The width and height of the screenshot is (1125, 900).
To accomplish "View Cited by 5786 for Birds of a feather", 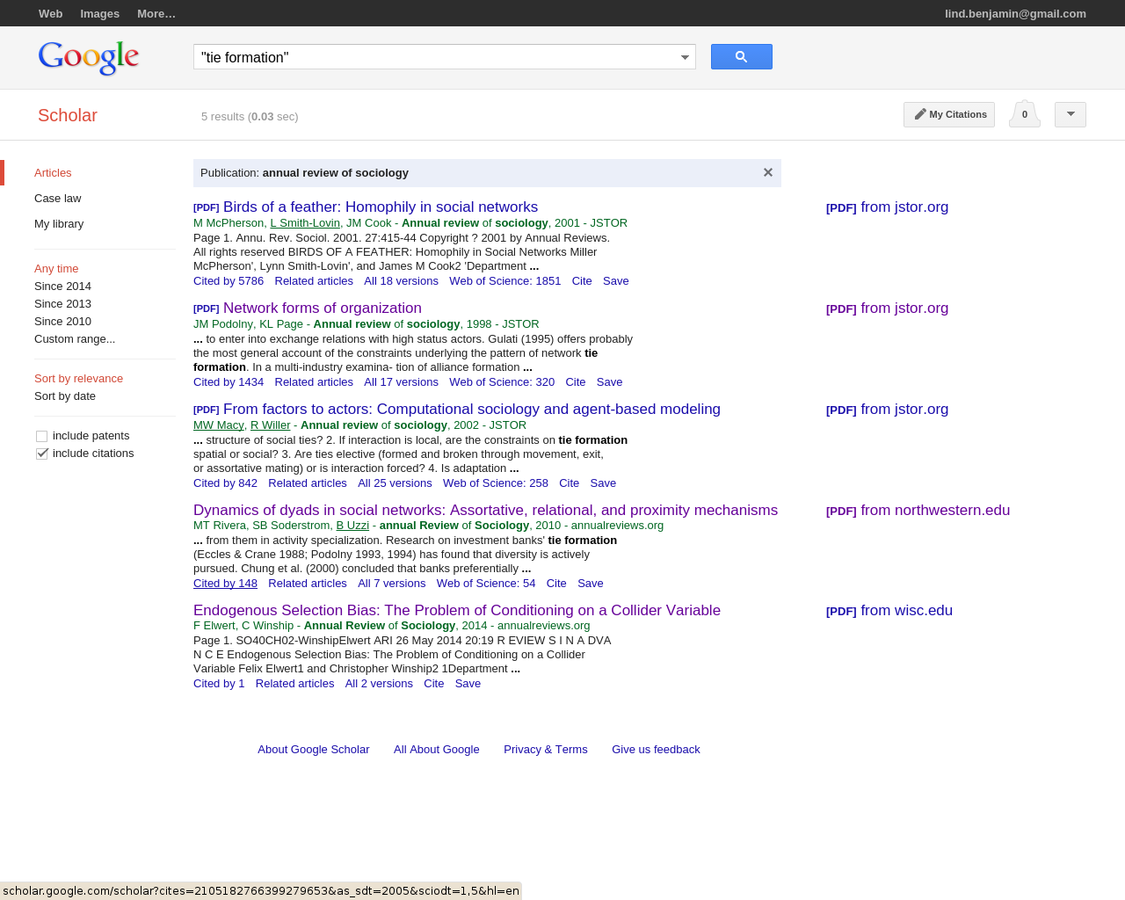I will click(228, 281).
